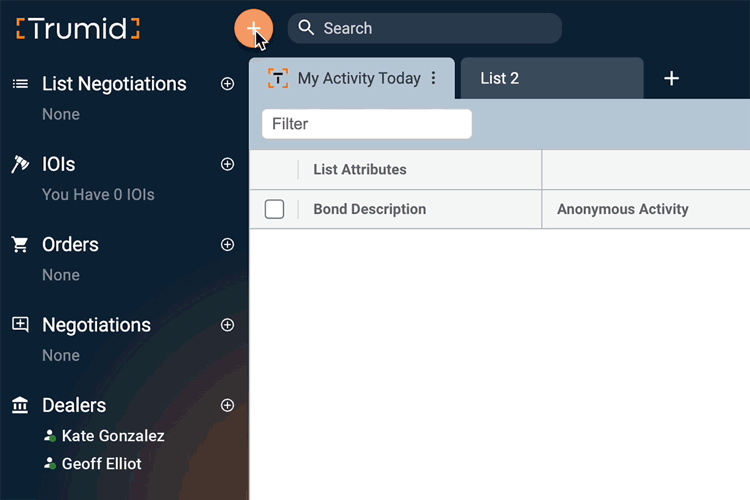Image resolution: width=750 pixels, height=500 pixels.
Task: Switch to the List 2 tab
Action: [552, 78]
